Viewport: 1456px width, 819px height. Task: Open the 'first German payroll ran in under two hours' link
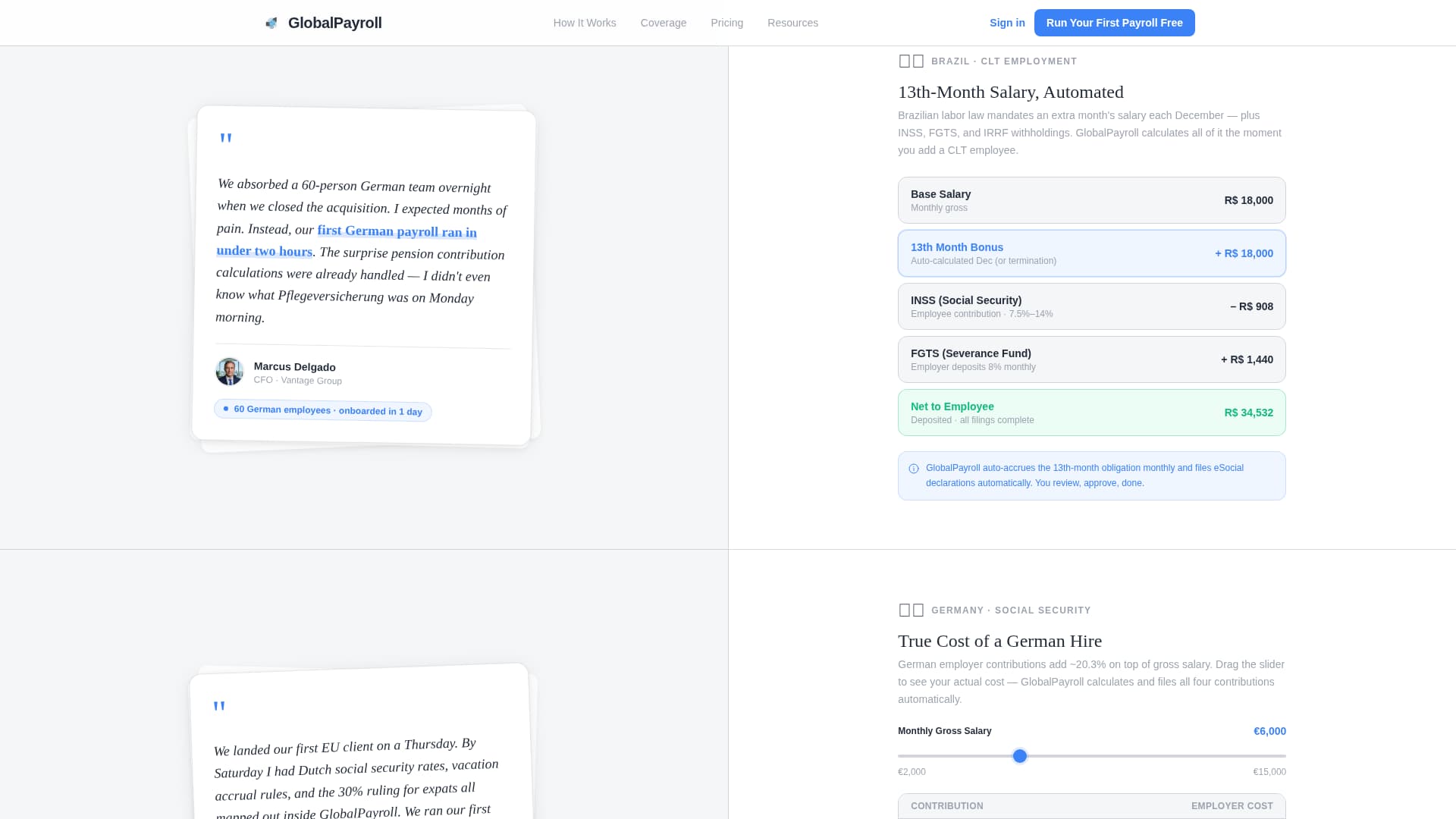pos(397,232)
